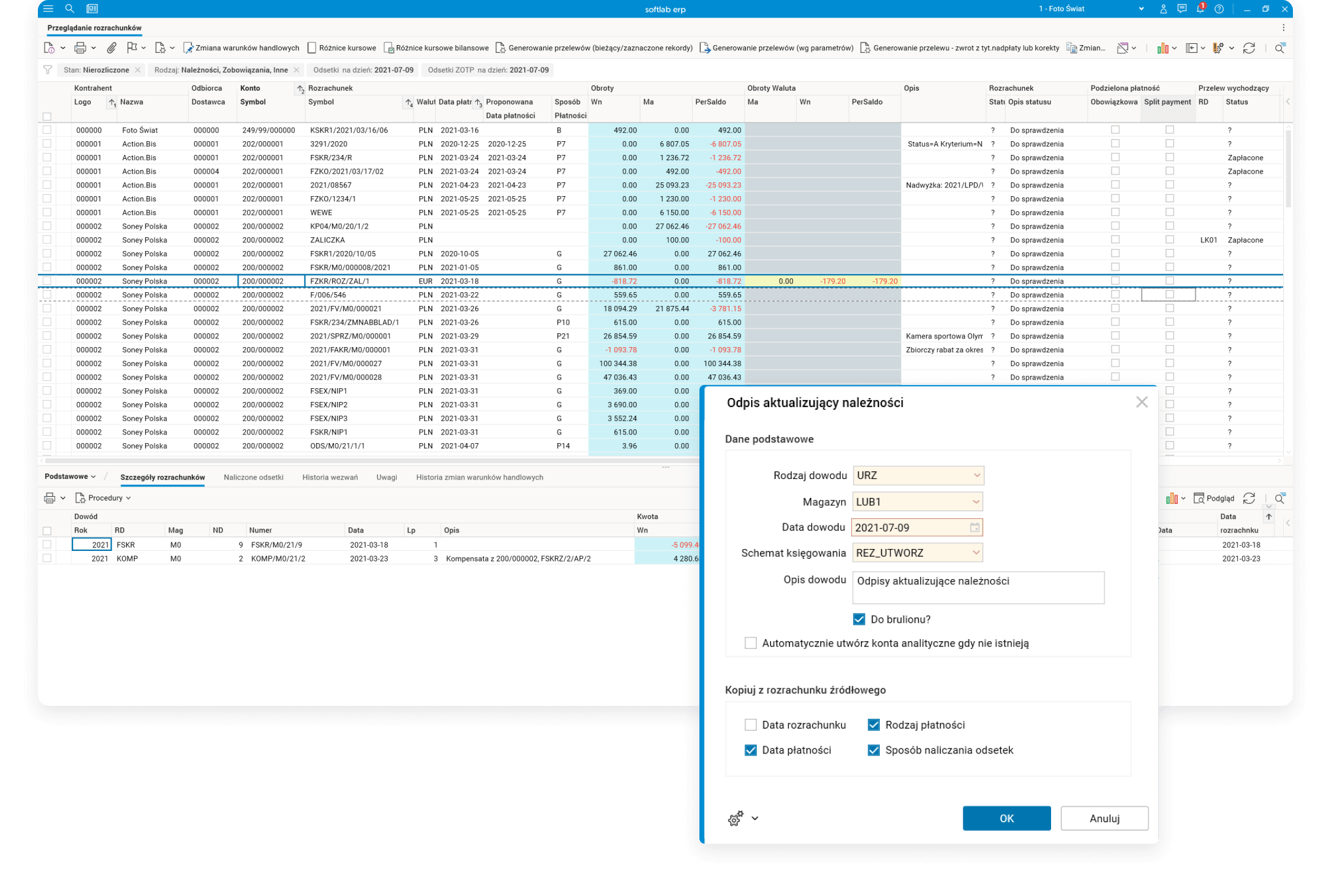
Task: Open the Schemat księgowania dropdown
Action: click(976, 553)
